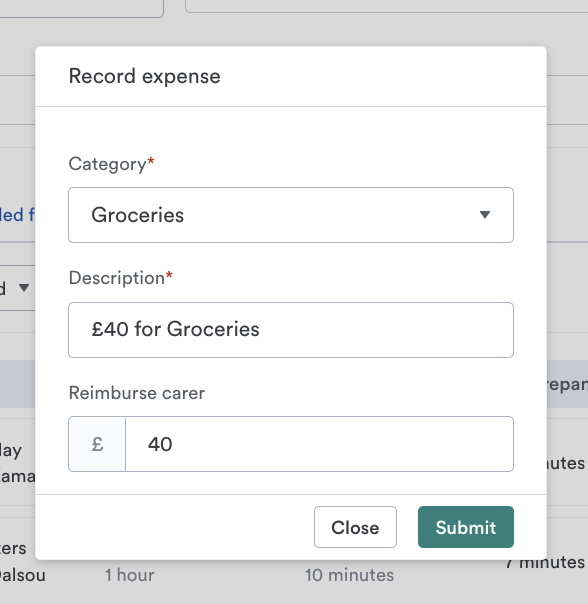The height and width of the screenshot is (604, 588).
Task: Click the 1 hour duration cell
Action: (x=129, y=575)
